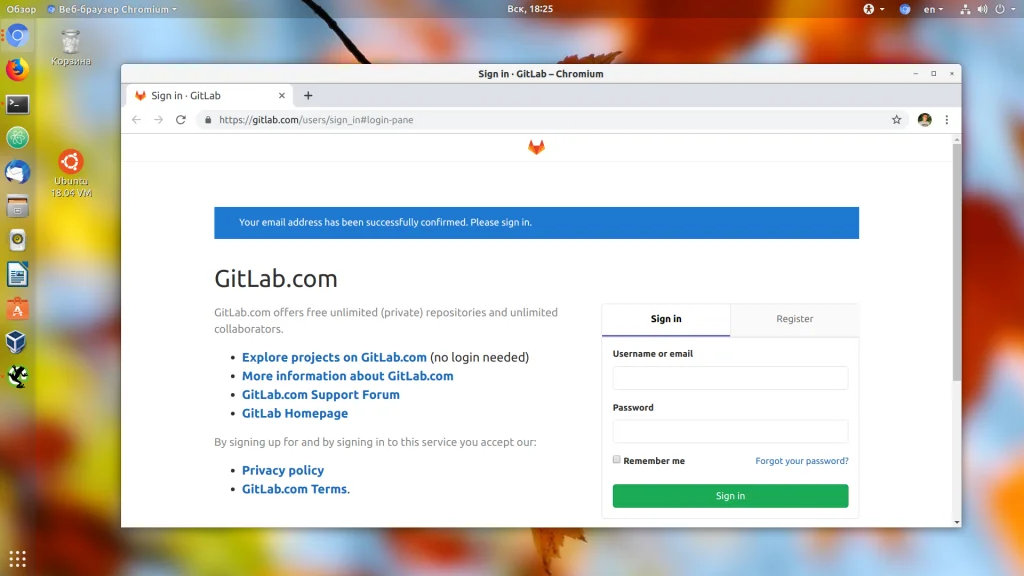
Task: Open the Privacy policy link
Action: coord(283,470)
